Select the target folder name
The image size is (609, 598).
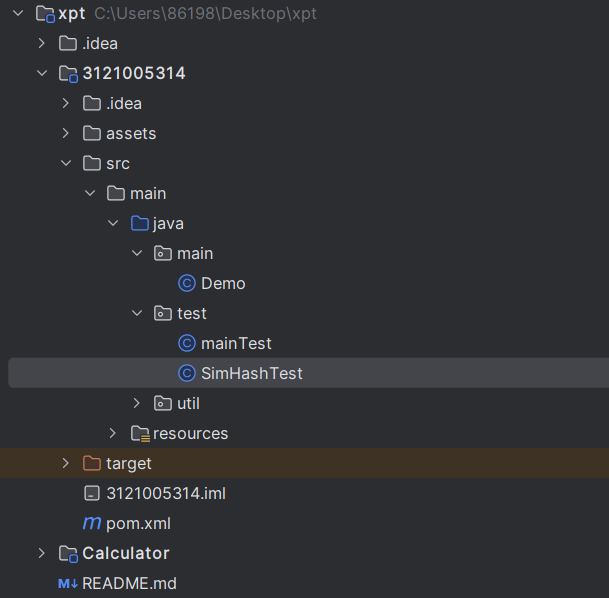(129, 463)
